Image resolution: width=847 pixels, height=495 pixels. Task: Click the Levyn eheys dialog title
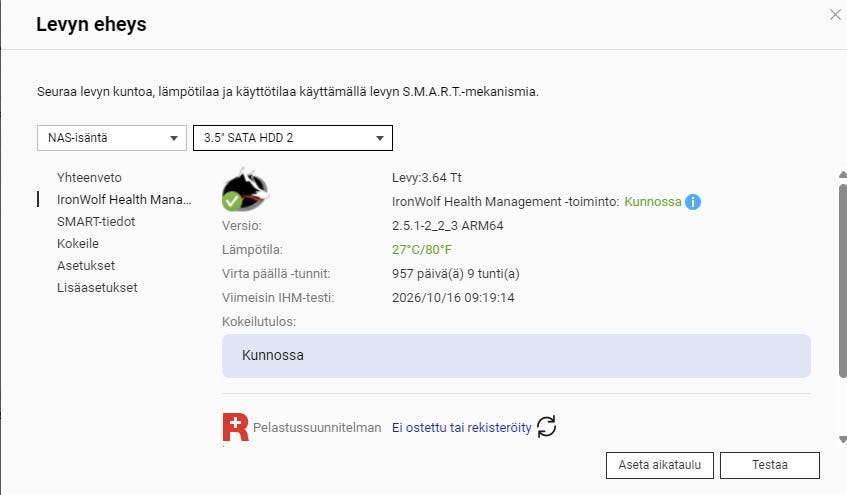[x=91, y=24]
